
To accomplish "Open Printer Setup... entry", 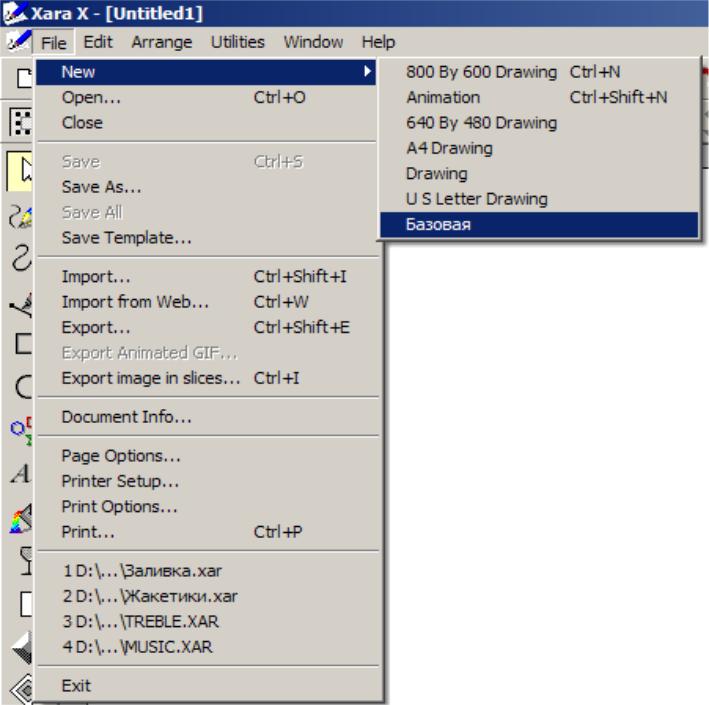I will point(206,481).
